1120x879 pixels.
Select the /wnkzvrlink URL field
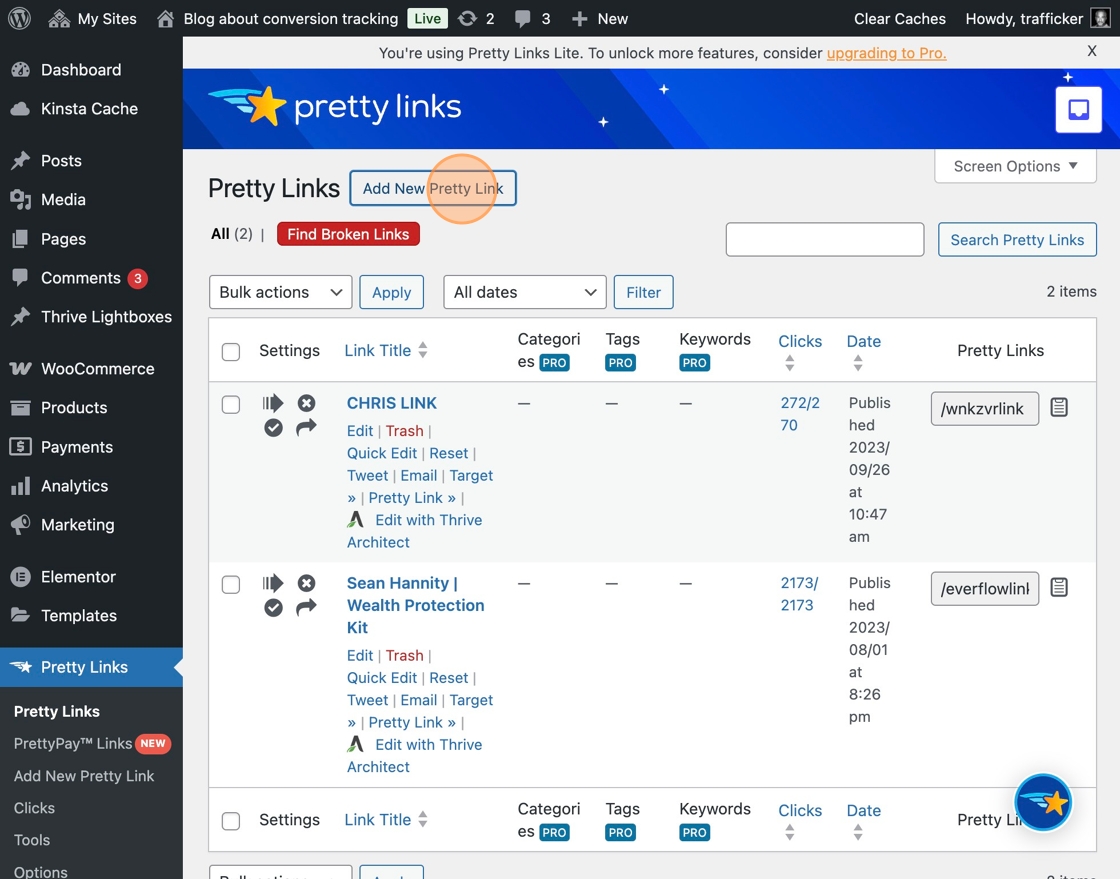click(x=985, y=408)
